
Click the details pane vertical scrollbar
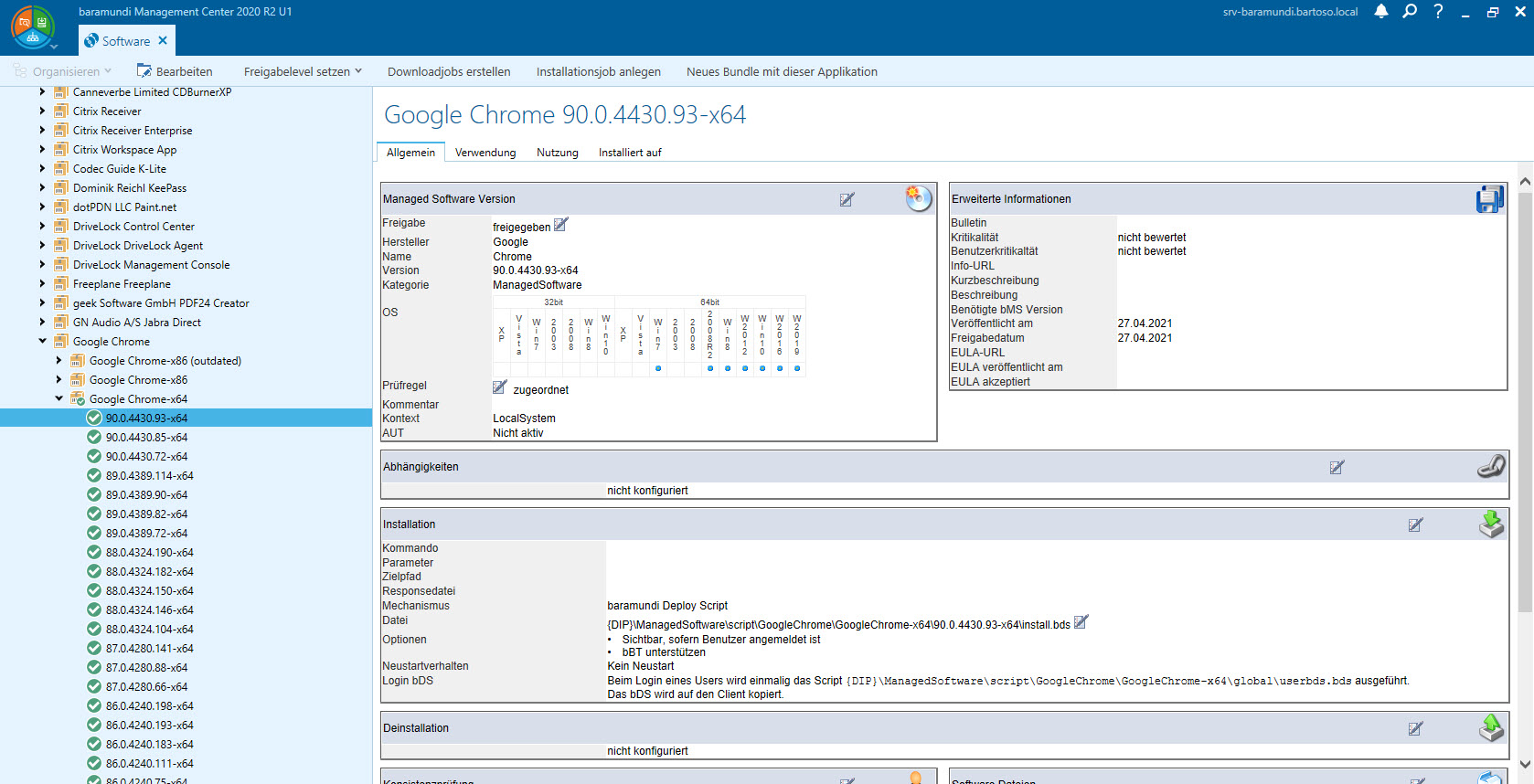[1525, 402]
